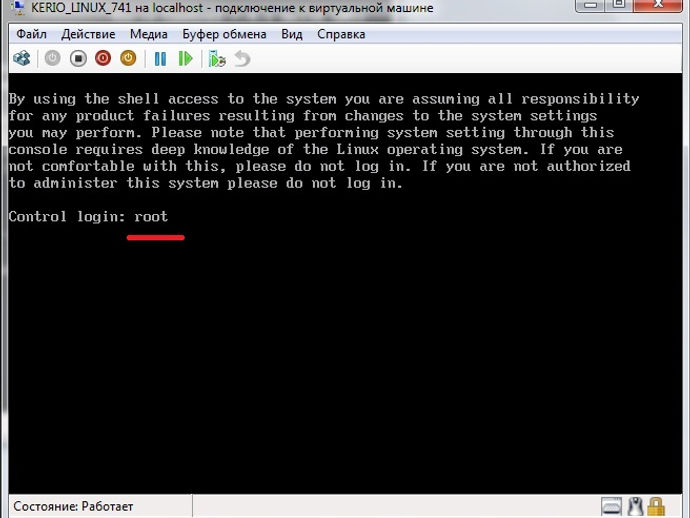Save VM state with orange icon
690x518 pixels.
128,59
